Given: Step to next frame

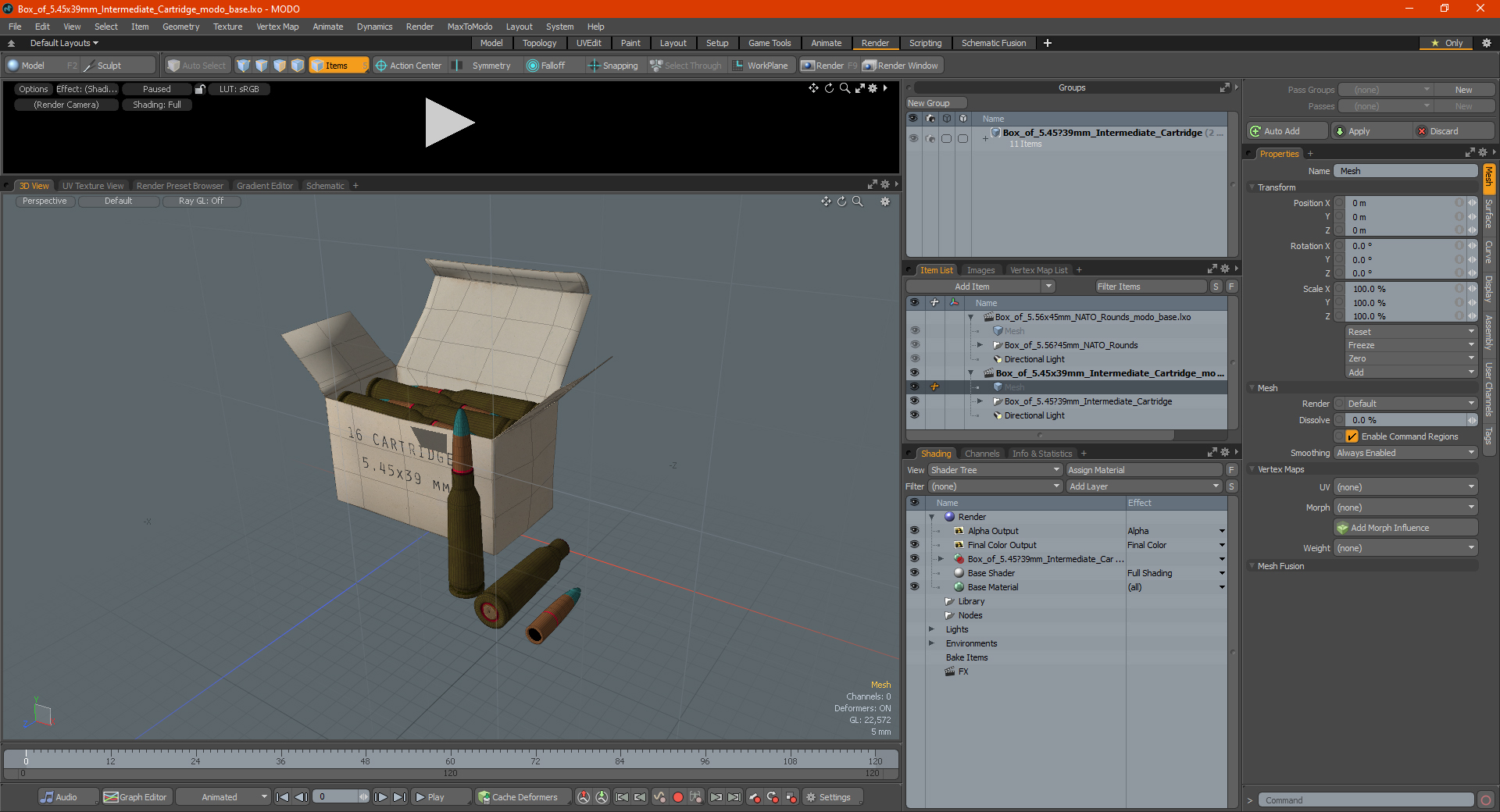Looking at the screenshot, I should tap(381, 797).
